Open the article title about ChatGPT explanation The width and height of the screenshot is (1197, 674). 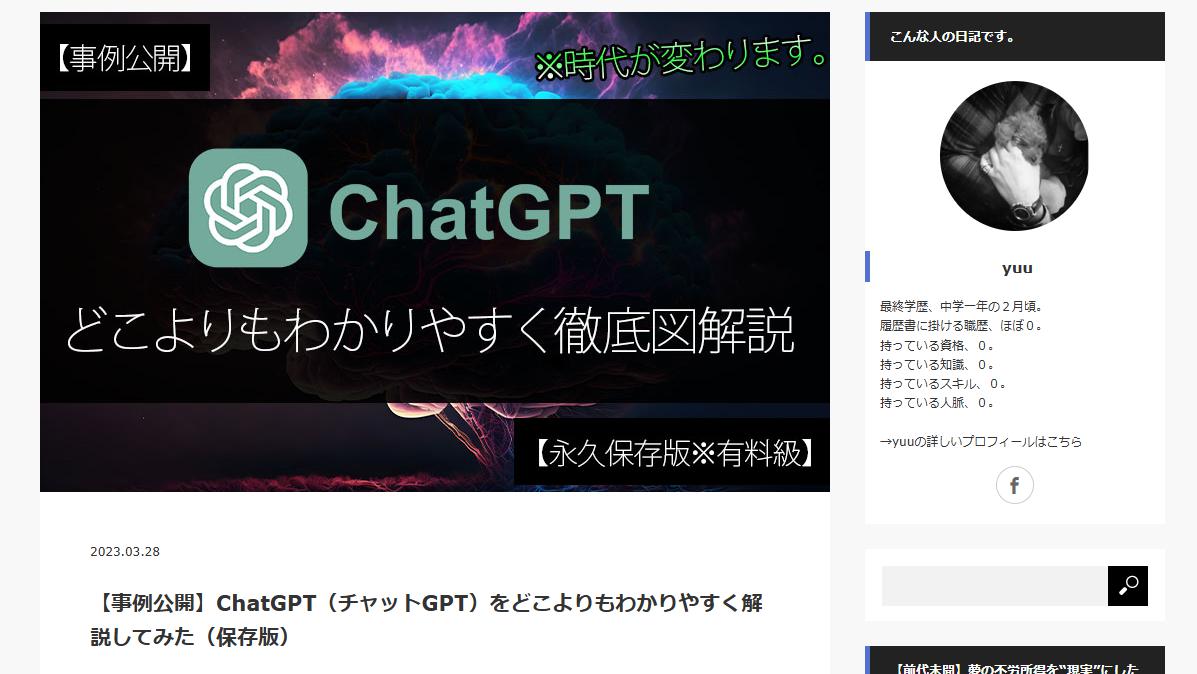[x=427, y=619]
